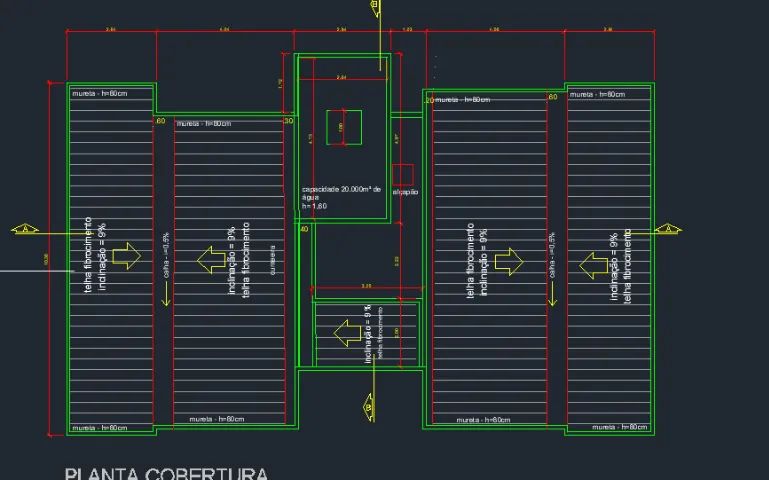Select the yellow slope arrow on the rightmost roof panel
Screen dimensions: 769x480
(x=593, y=266)
